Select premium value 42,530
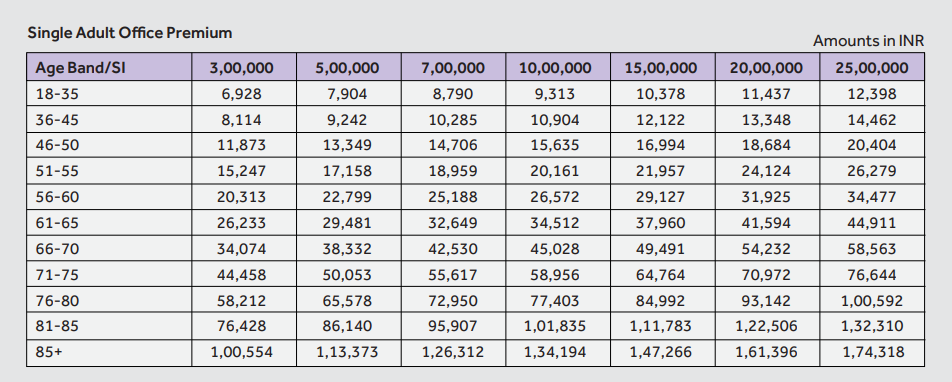952x382 pixels. coord(453,249)
